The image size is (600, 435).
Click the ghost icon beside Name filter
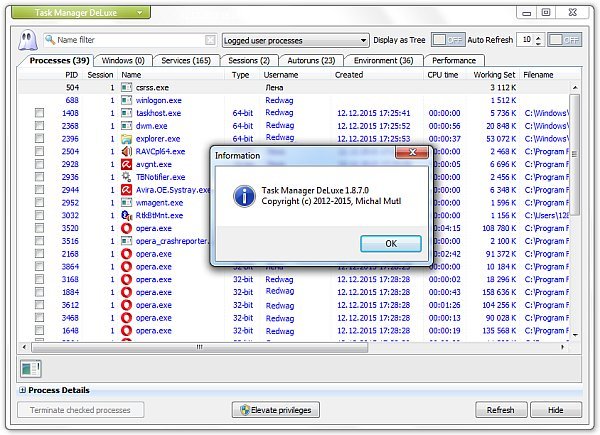28,40
